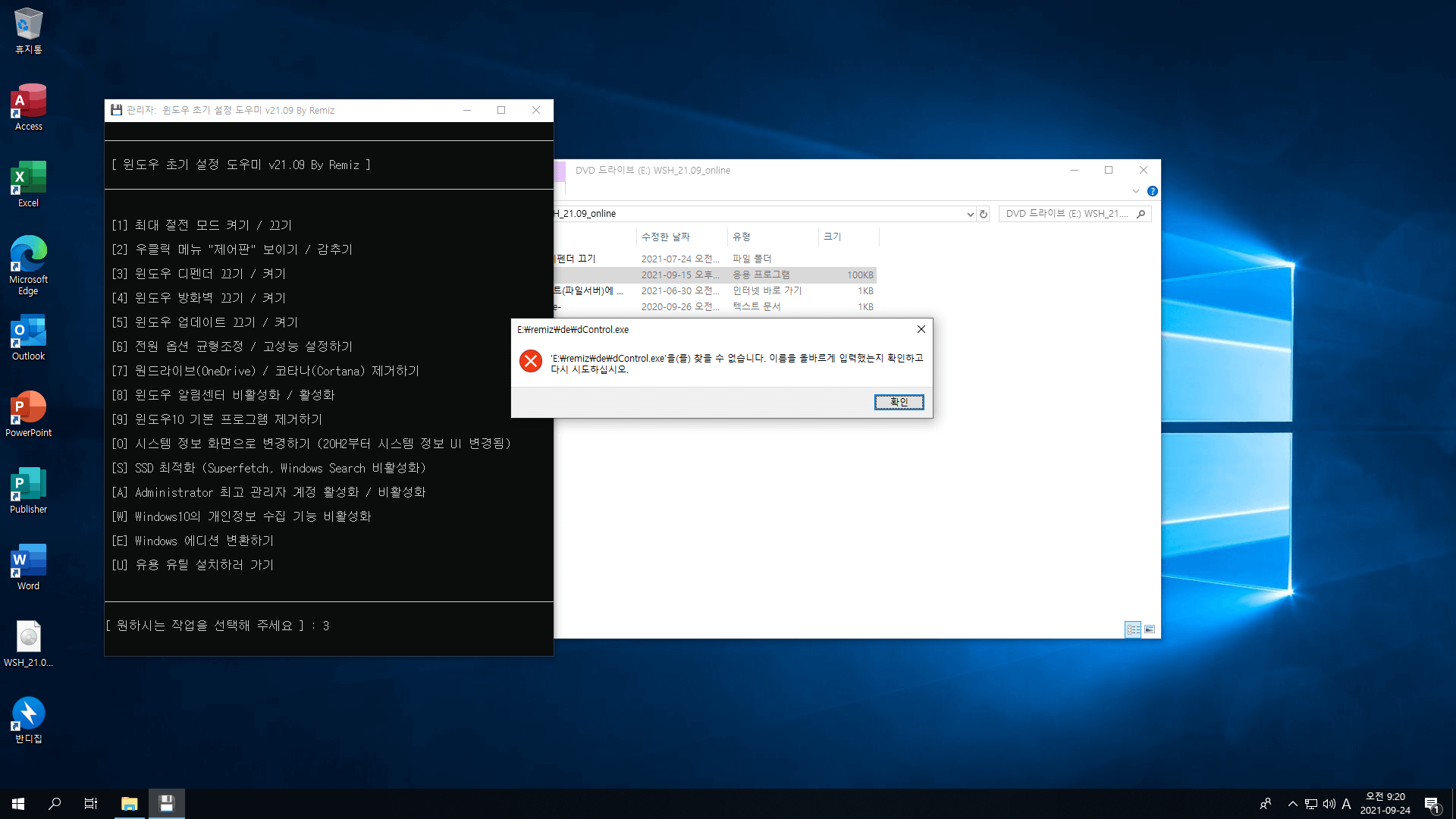This screenshot has height=819, width=1456.
Task: Open the Recycle Bin desktop icon
Action: coord(29,31)
